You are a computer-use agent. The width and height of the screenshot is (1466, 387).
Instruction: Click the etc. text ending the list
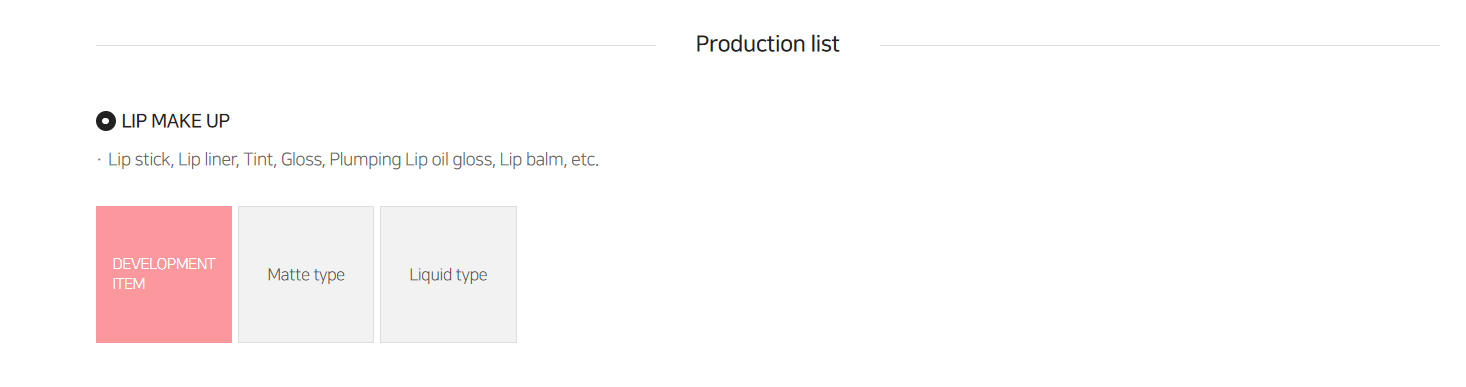point(585,159)
